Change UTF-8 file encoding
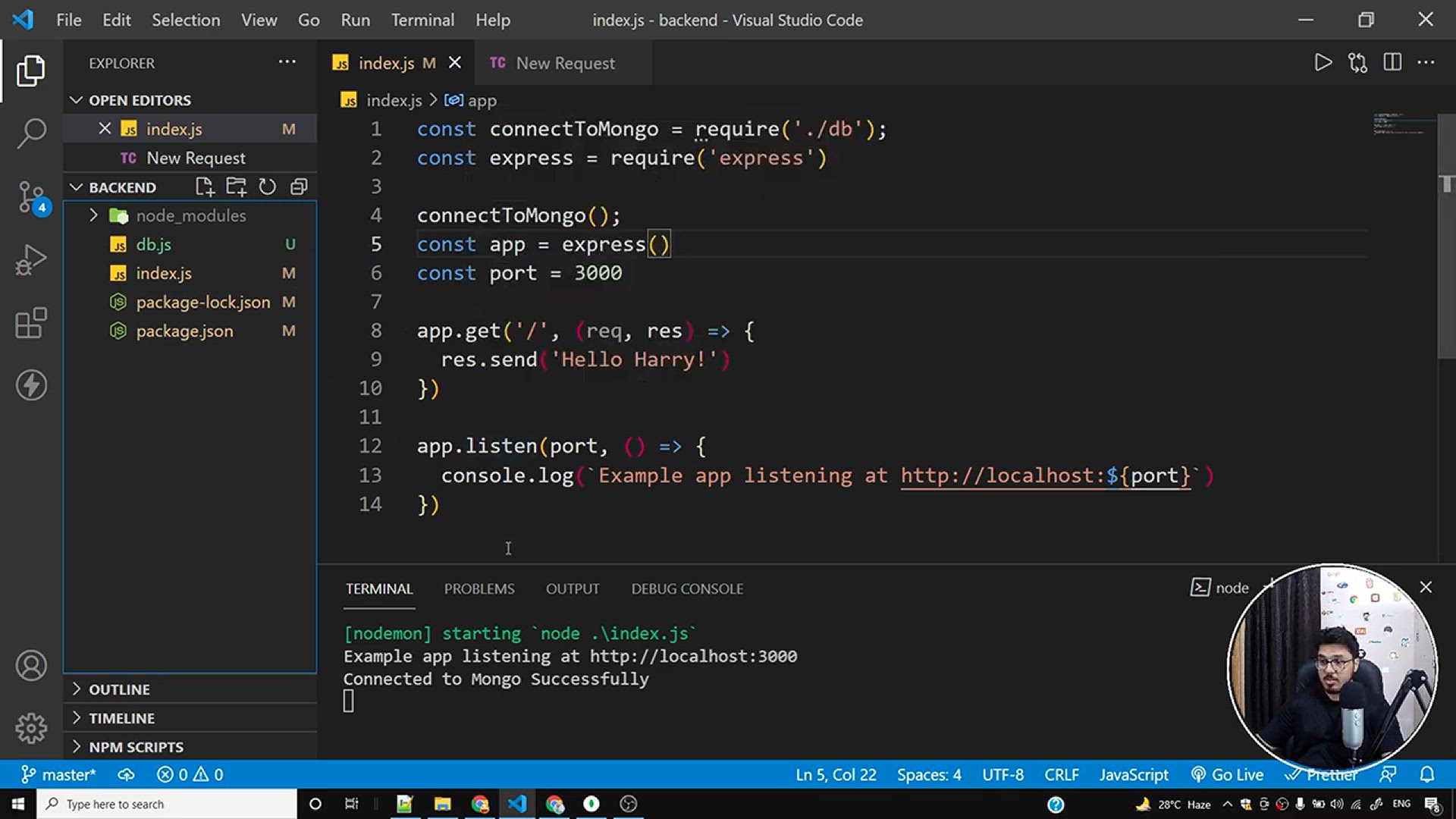The image size is (1456, 819). (1003, 774)
